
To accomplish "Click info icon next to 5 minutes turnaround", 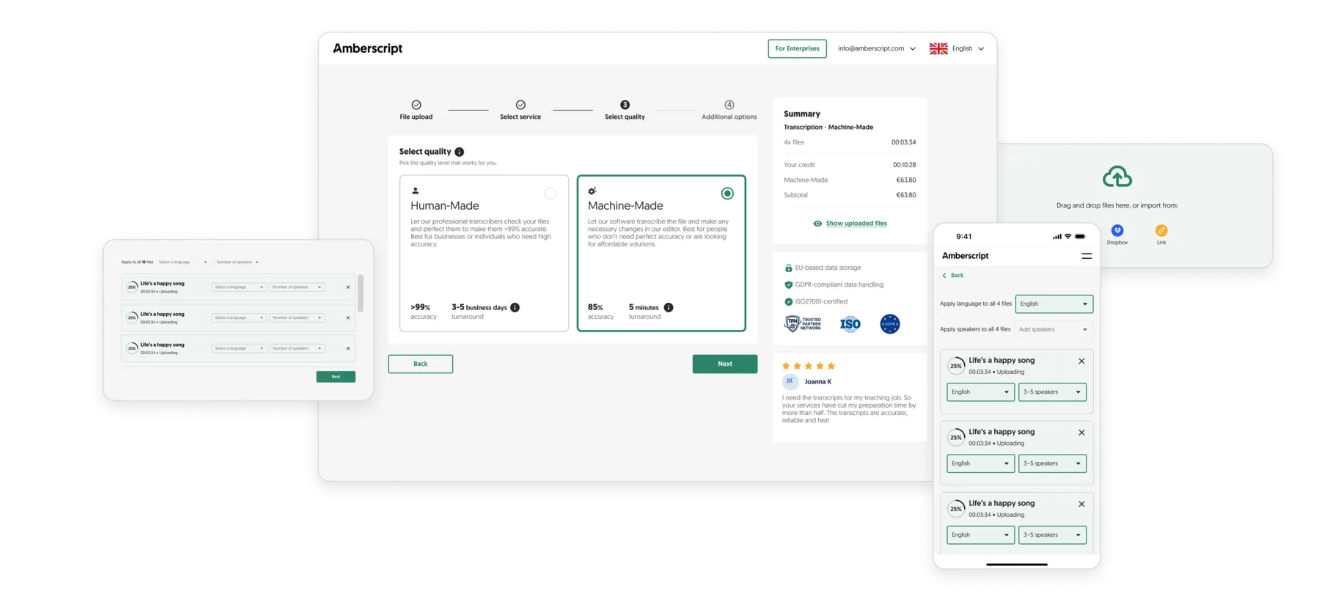I will [x=668, y=308].
